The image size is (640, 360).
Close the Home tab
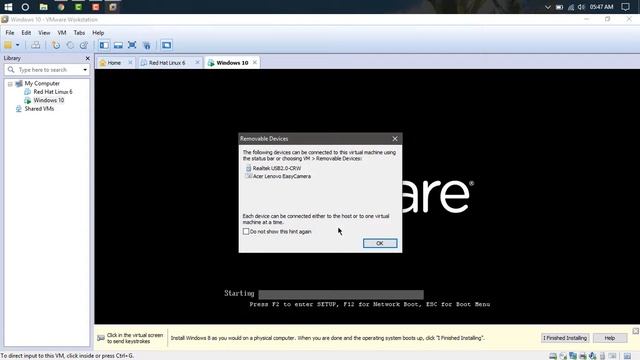tap(130, 62)
